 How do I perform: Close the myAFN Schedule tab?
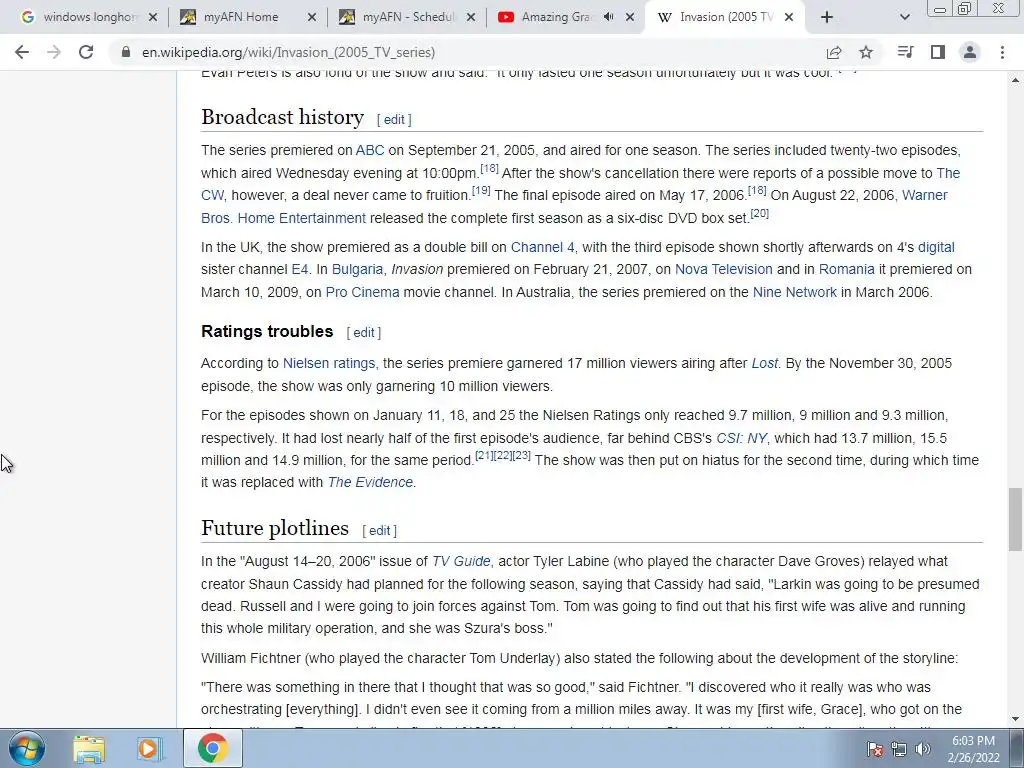pos(471,18)
